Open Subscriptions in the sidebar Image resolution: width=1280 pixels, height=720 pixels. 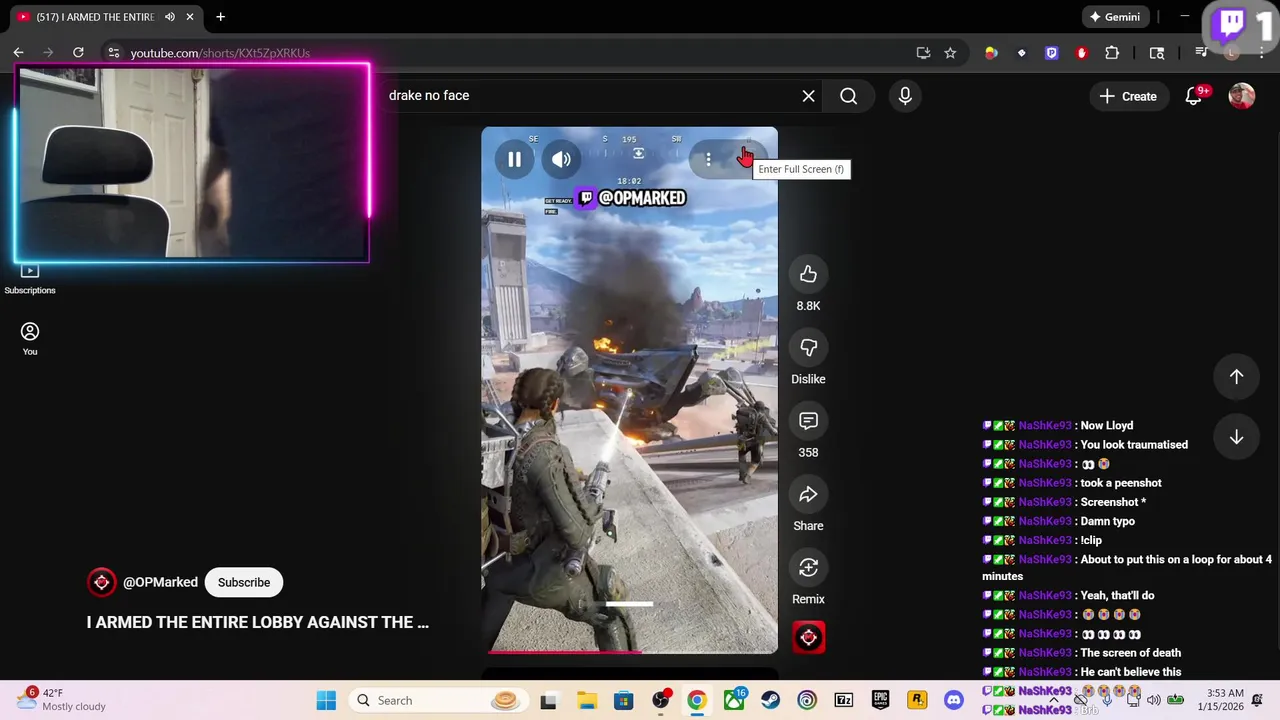[x=30, y=279]
